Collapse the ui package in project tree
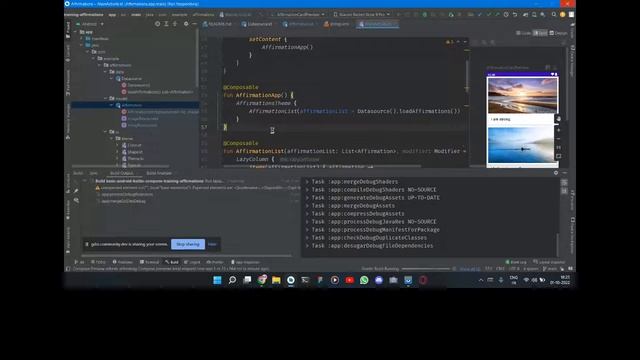The image size is (640, 360). (106, 132)
